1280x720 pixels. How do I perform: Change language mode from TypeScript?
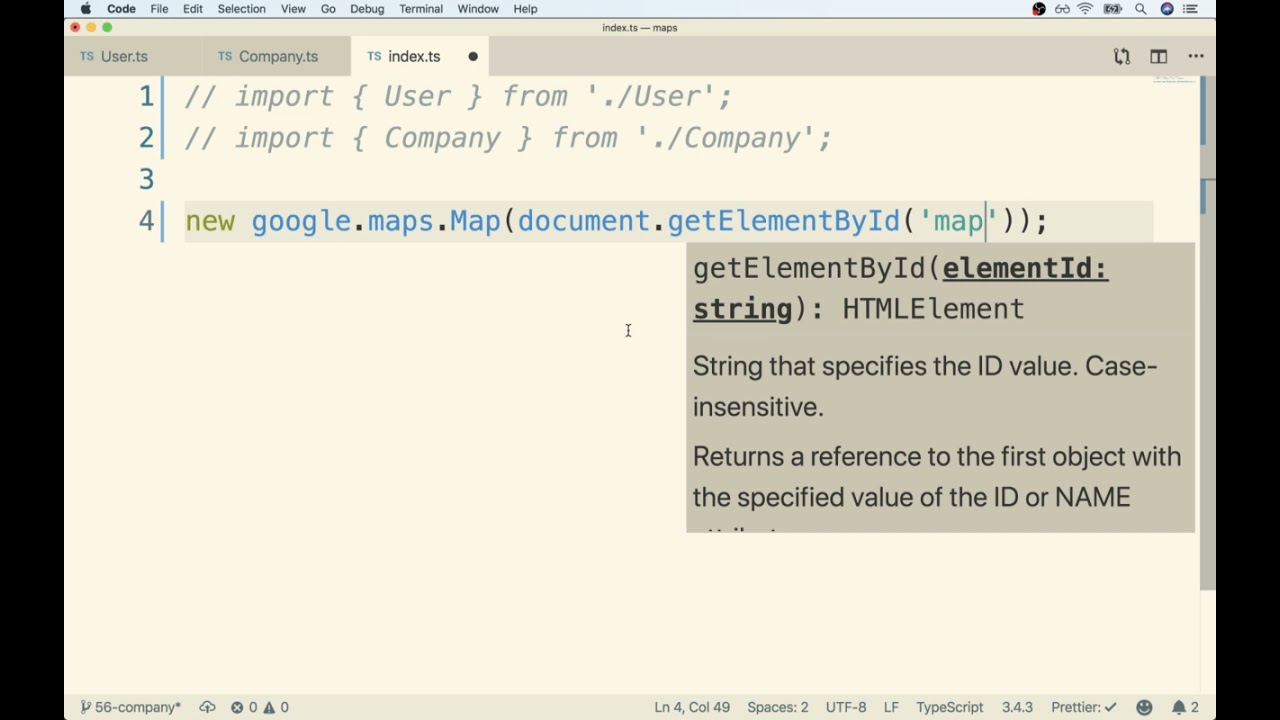click(949, 707)
